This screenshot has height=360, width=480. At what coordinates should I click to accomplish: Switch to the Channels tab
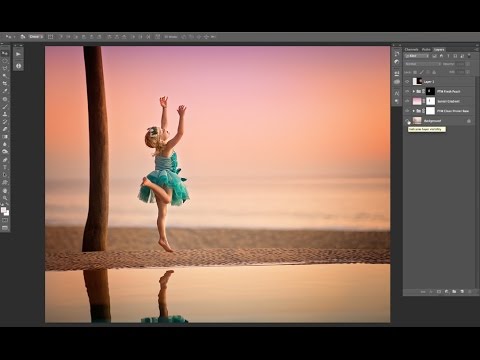pyautogui.click(x=411, y=49)
